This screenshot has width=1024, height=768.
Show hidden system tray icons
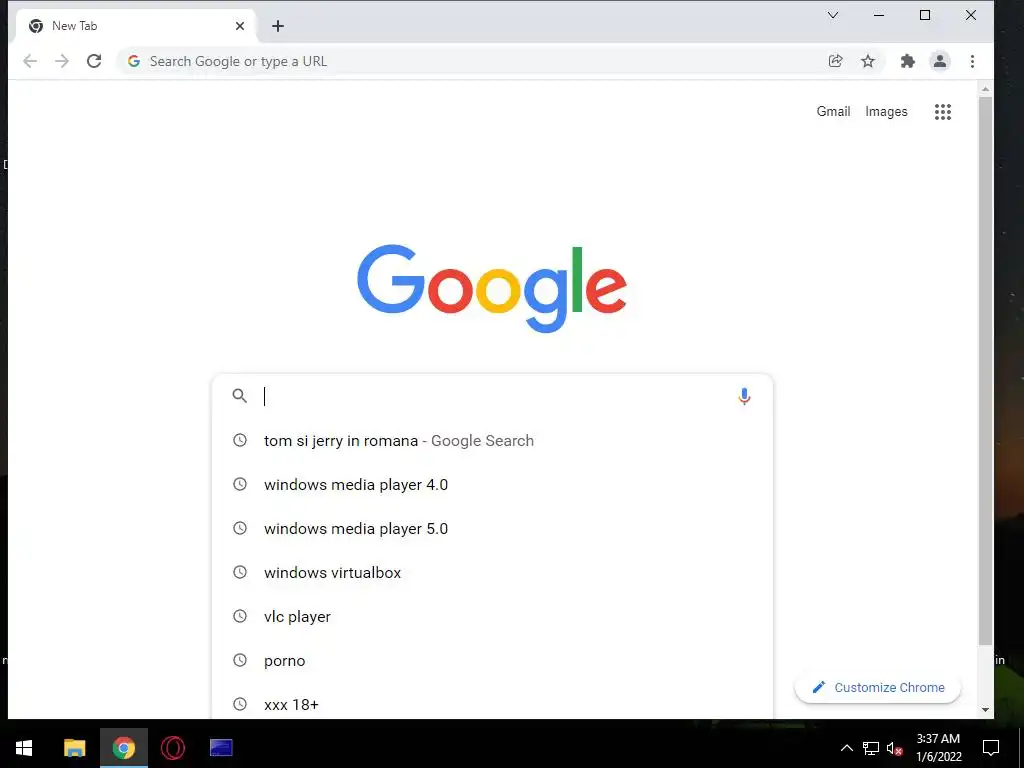846,748
